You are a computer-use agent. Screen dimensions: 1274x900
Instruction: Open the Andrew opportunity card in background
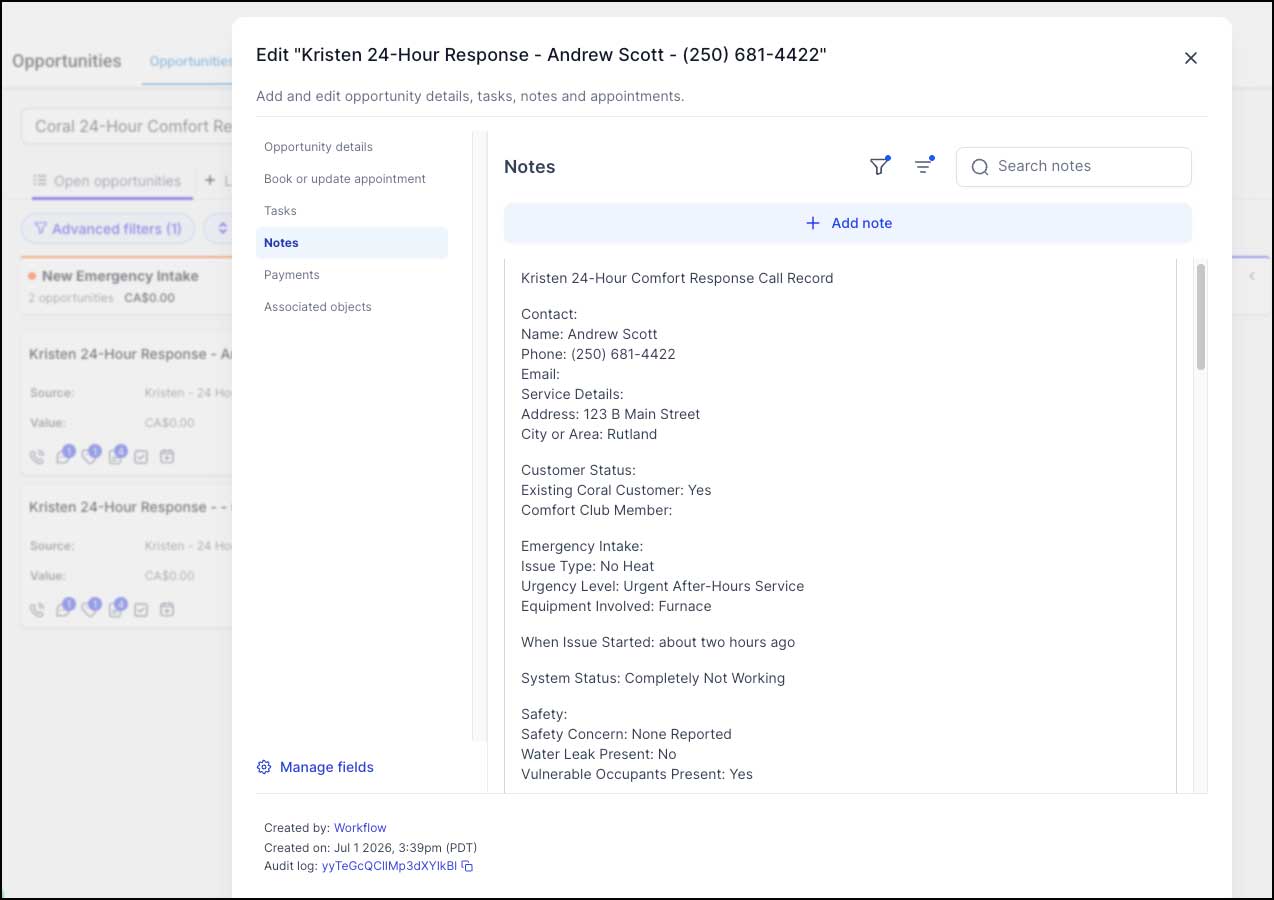click(x=127, y=405)
